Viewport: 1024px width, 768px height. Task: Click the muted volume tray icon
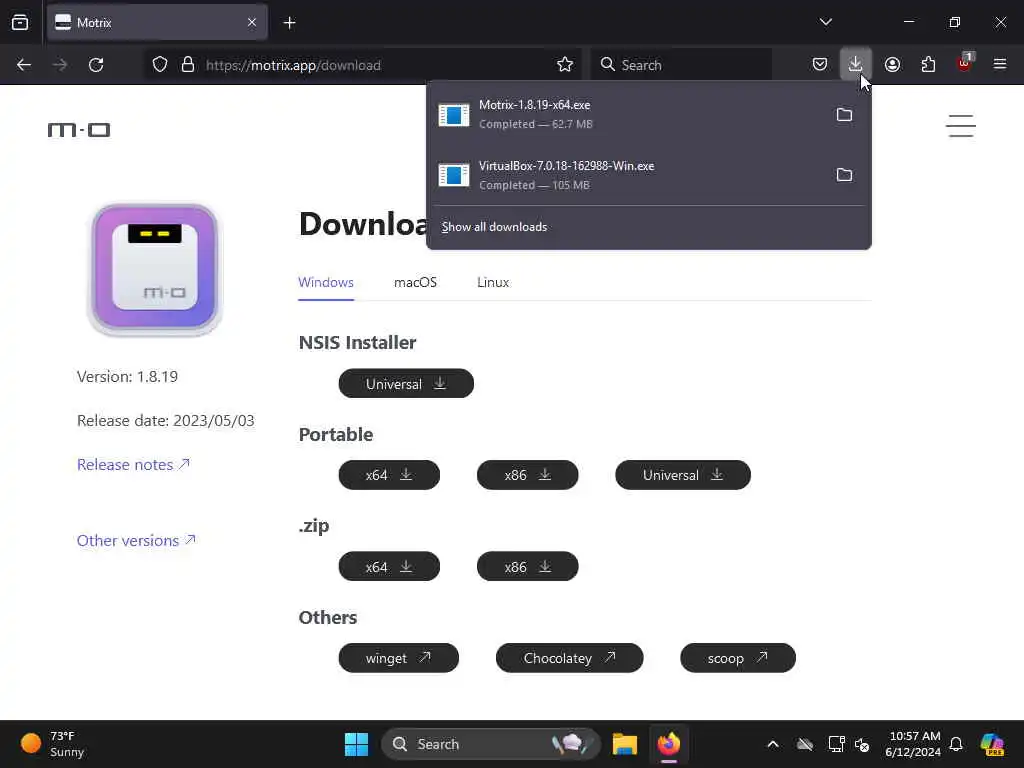tap(862, 744)
